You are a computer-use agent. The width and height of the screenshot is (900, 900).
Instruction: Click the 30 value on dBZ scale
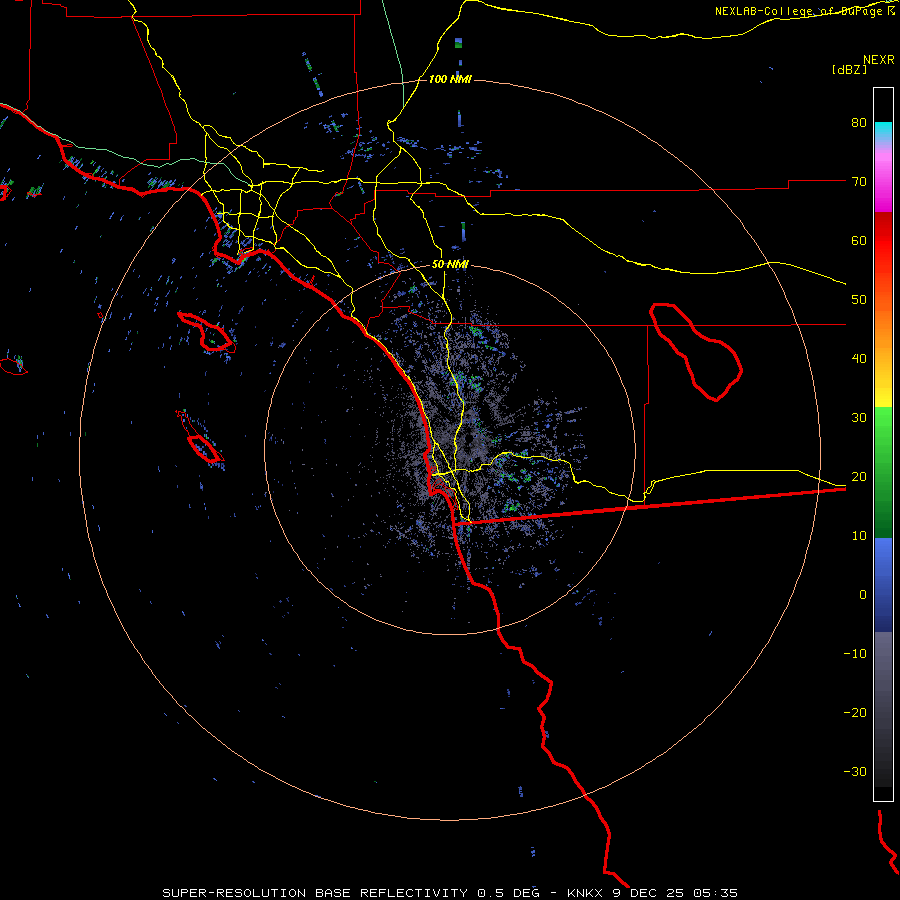[859, 417]
